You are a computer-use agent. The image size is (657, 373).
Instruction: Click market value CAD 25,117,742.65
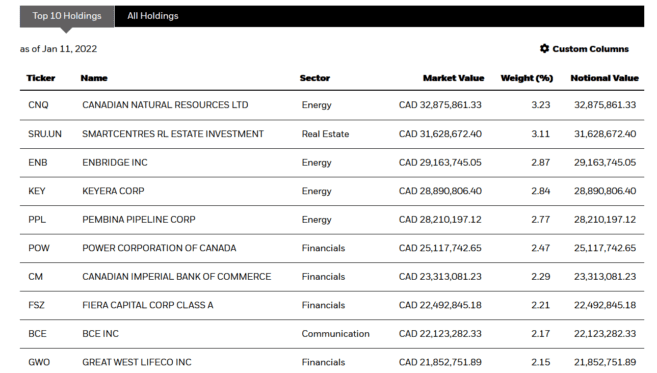(x=440, y=248)
